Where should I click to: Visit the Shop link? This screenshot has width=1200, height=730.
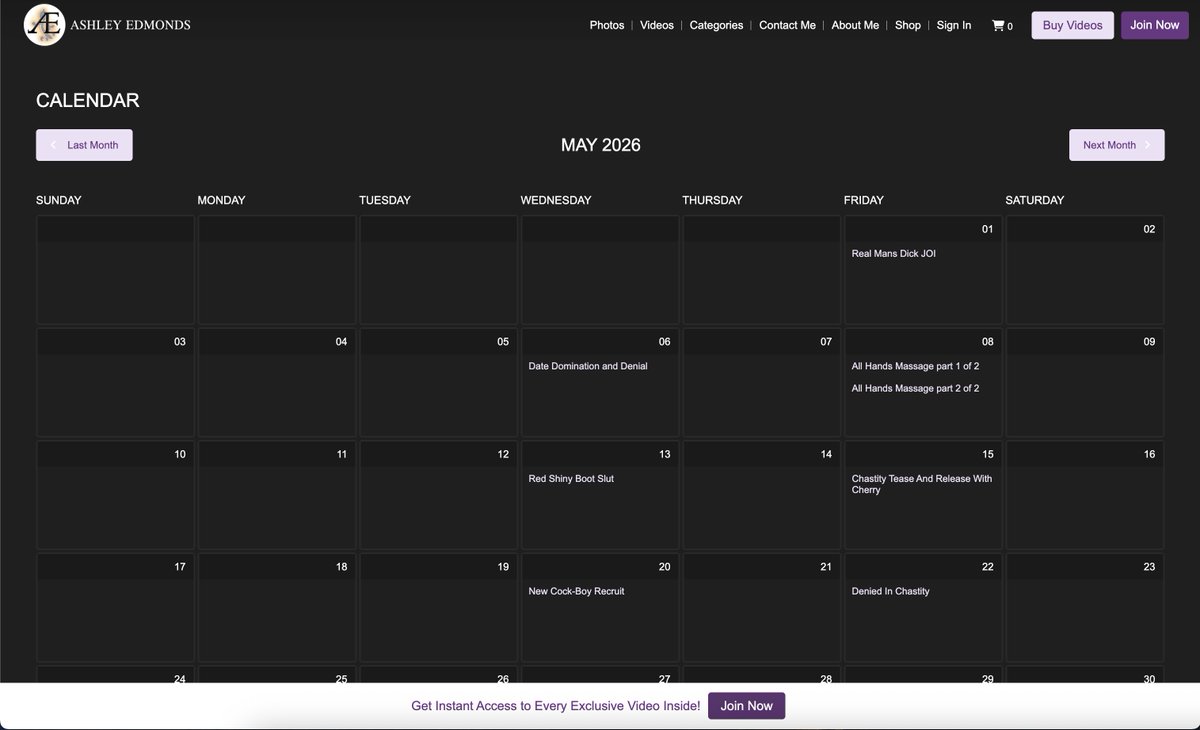[908, 25]
